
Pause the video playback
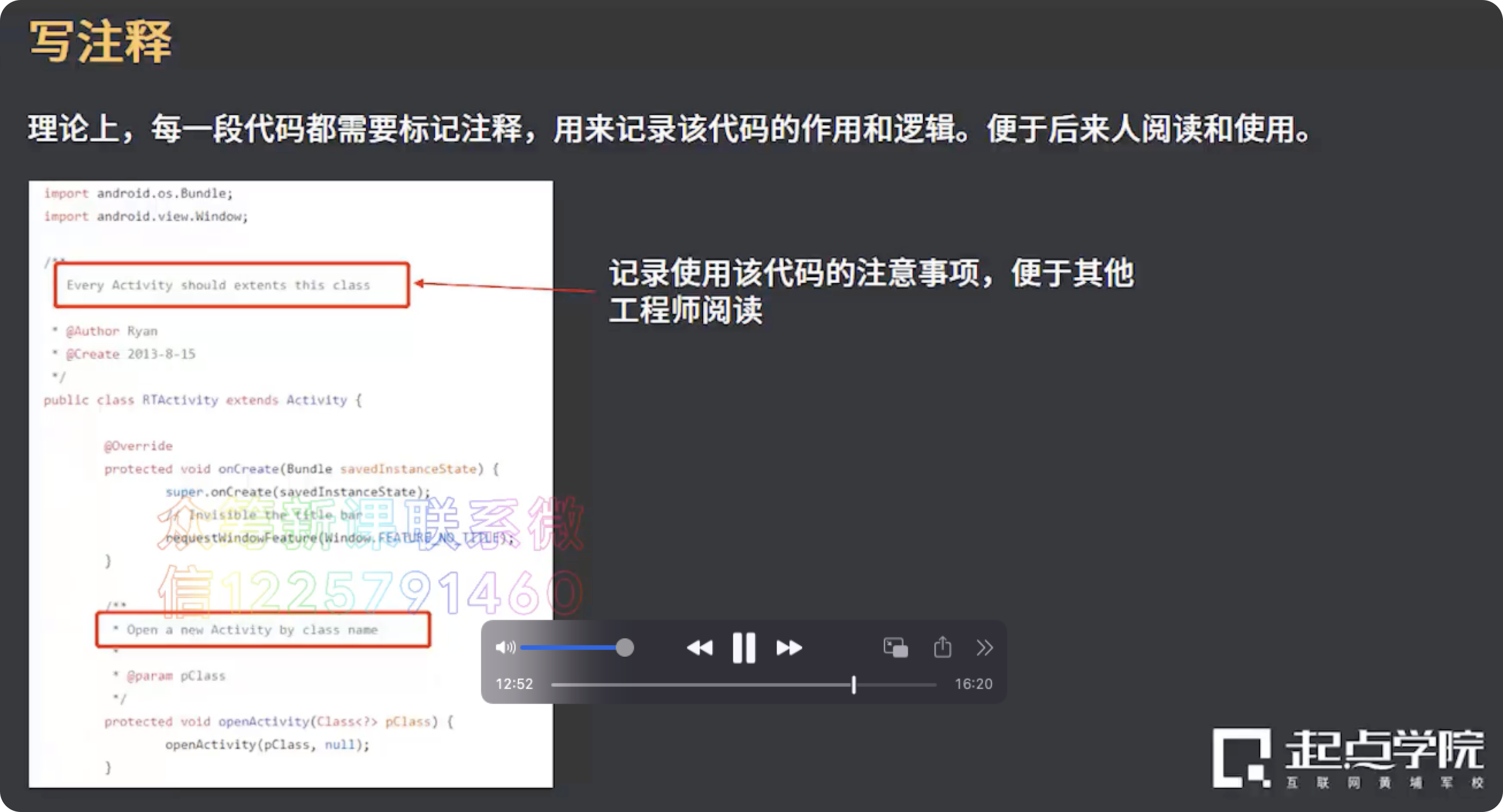pos(743,648)
